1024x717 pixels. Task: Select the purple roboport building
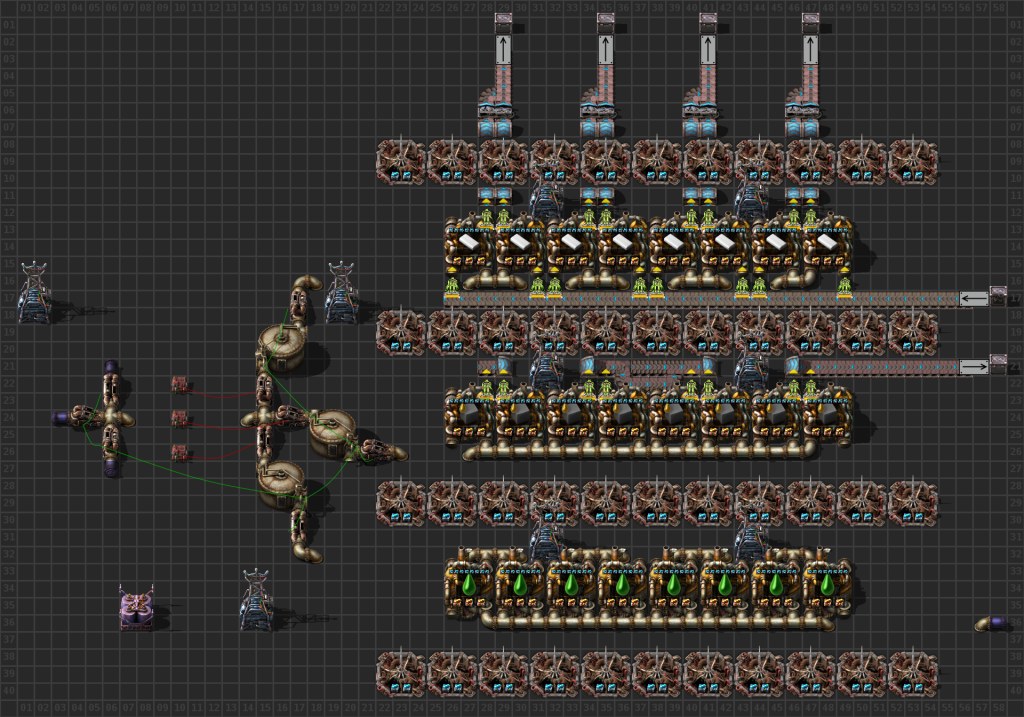tap(136, 608)
